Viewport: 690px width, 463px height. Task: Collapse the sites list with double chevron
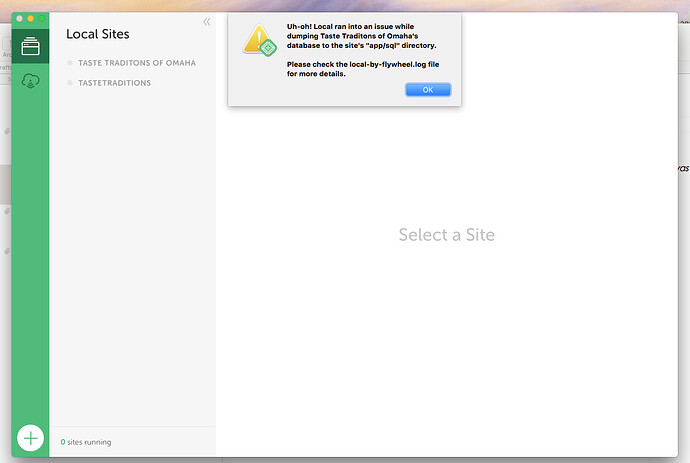[207, 22]
